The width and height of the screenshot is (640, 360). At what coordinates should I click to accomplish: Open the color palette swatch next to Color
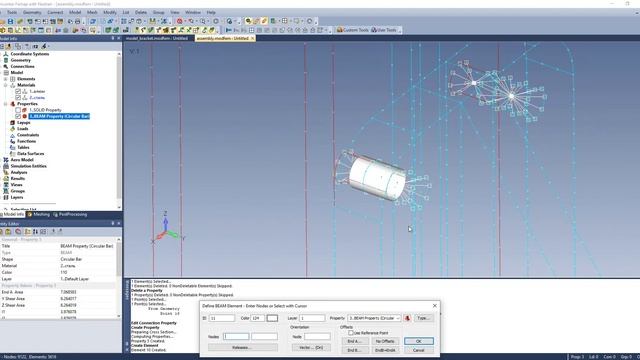[272, 318]
